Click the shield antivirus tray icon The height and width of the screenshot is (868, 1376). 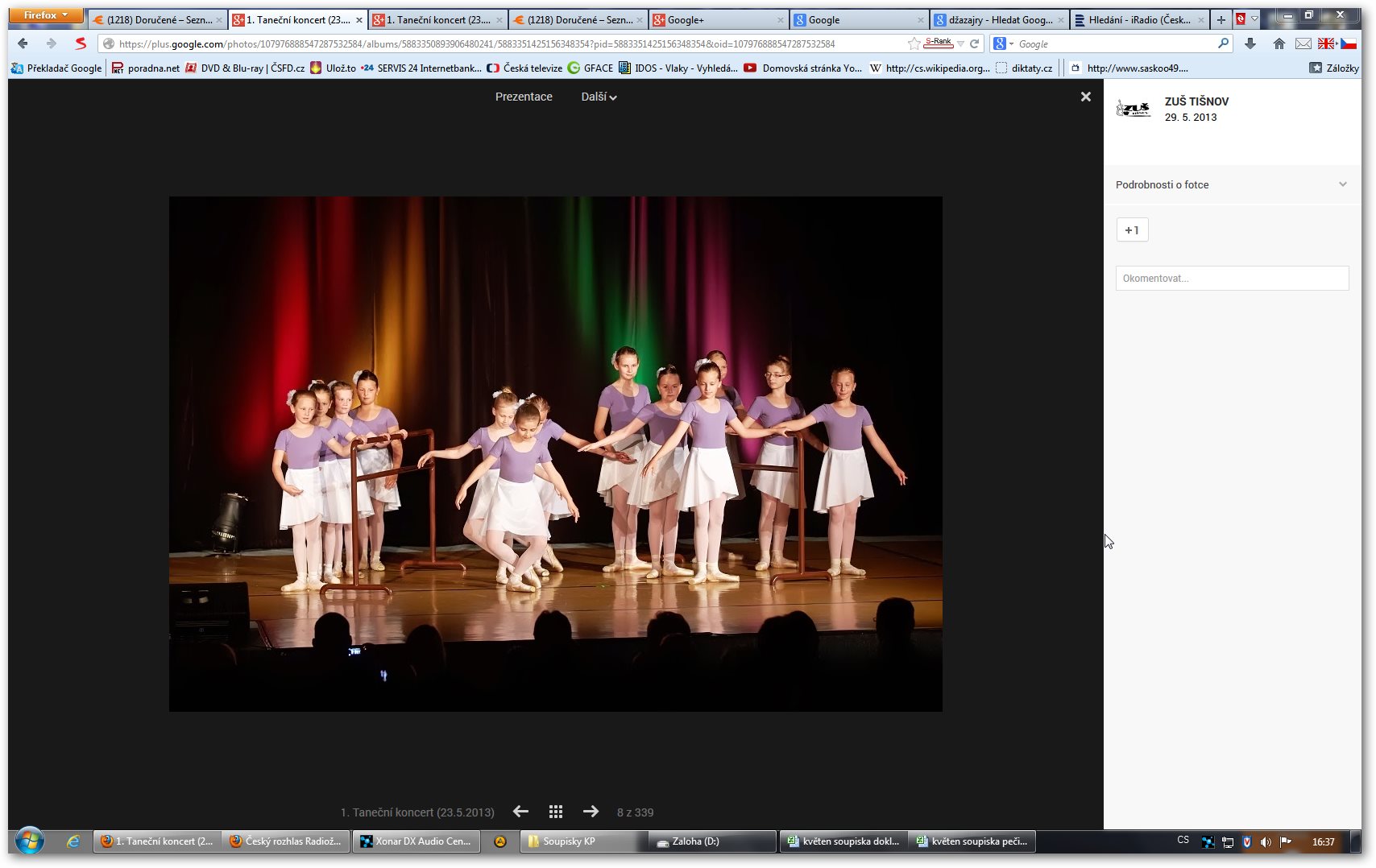coord(1247,841)
